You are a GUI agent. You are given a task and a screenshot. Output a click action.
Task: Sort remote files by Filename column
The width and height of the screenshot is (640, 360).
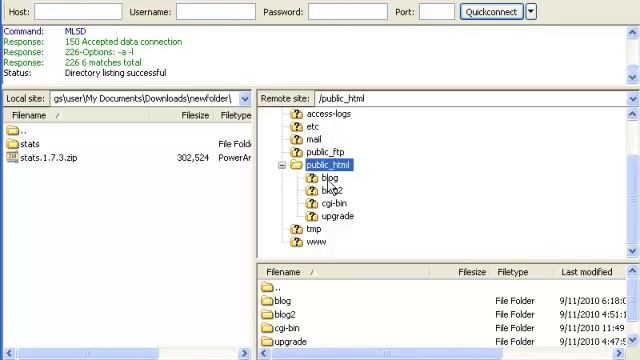344,272
